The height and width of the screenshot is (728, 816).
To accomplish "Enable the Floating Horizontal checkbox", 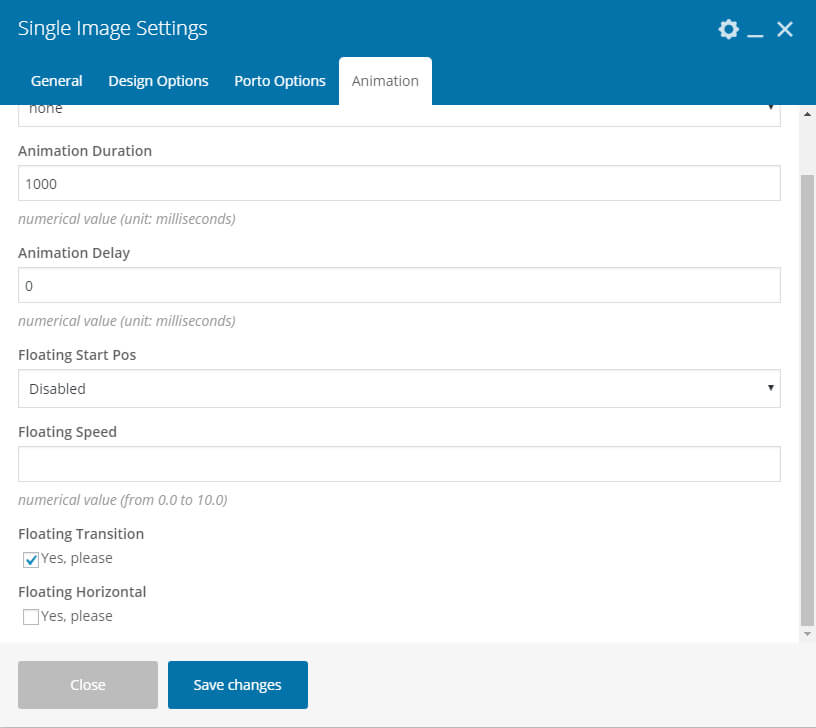I will tap(31, 617).
